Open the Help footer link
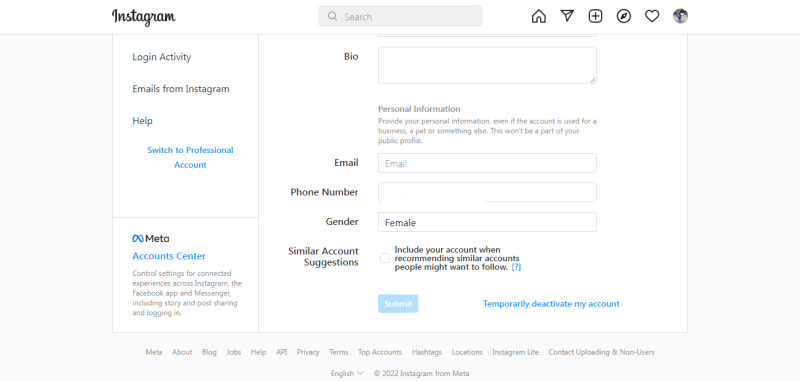This screenshot has height=381, width=800. [259, 352]
